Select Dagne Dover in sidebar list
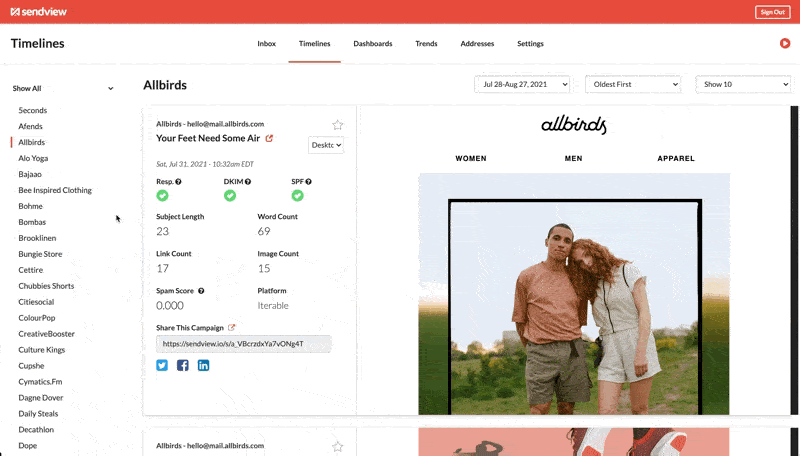The height and width of the screenshot is (456, 800). (41, 398)
